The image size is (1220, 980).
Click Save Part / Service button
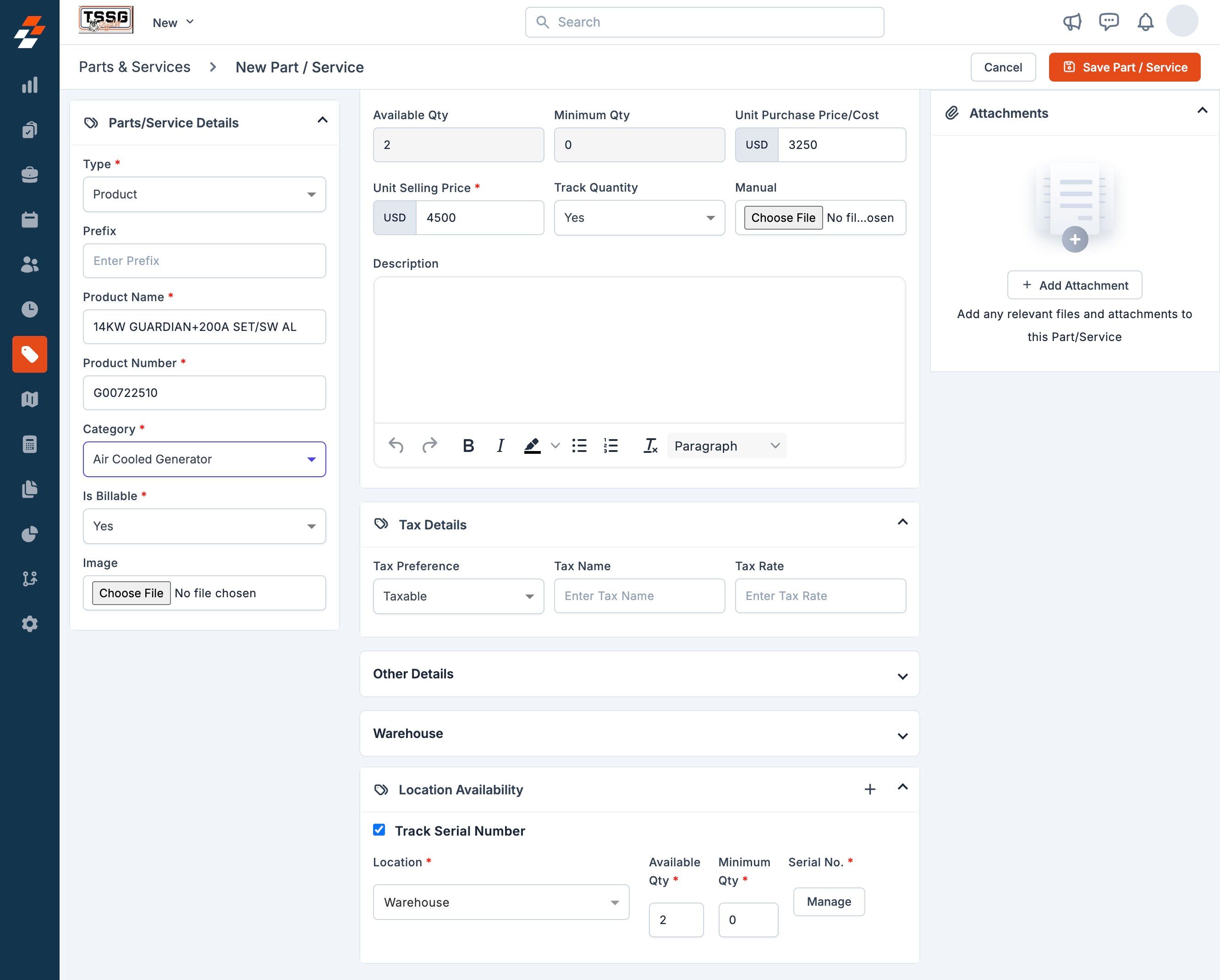1124,67
